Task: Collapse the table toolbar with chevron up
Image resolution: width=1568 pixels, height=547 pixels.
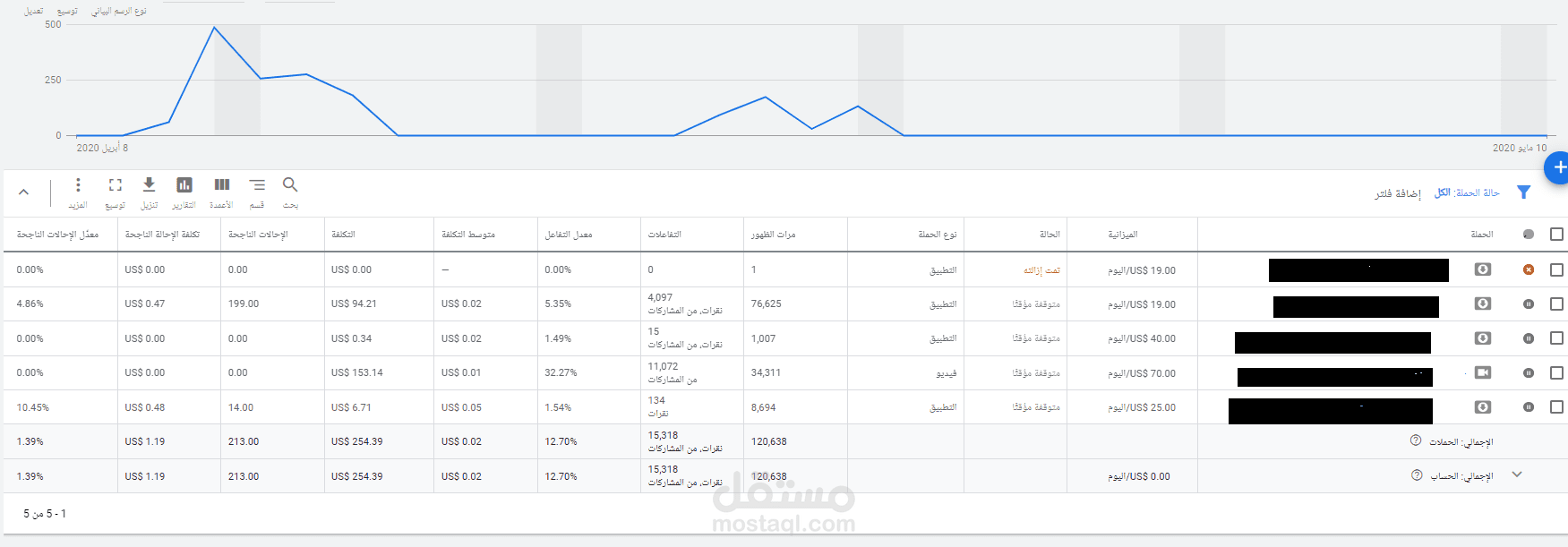Action: [24, 192]
